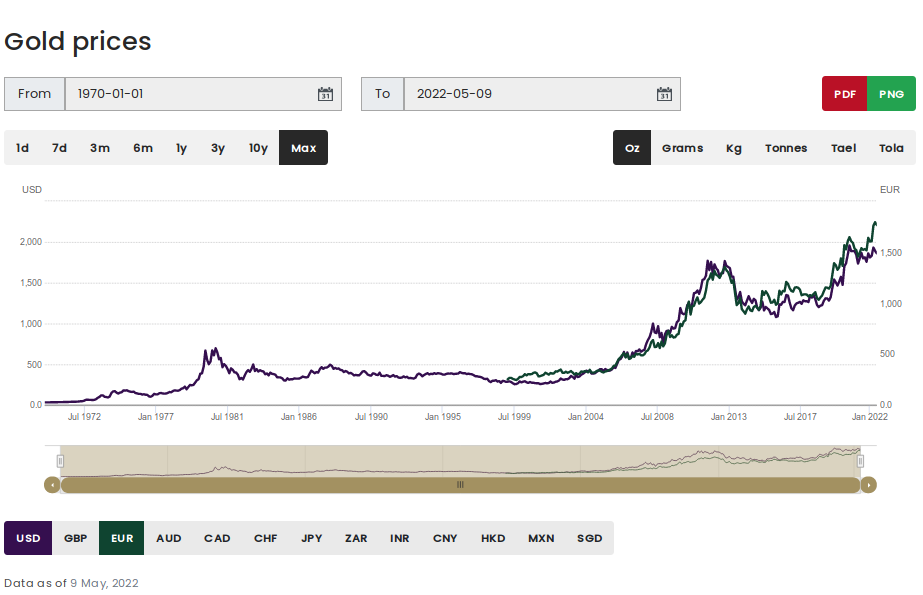Screen dimensions: 923x595
Task: Select the 1y time range
Action: (x=181, y=148)
